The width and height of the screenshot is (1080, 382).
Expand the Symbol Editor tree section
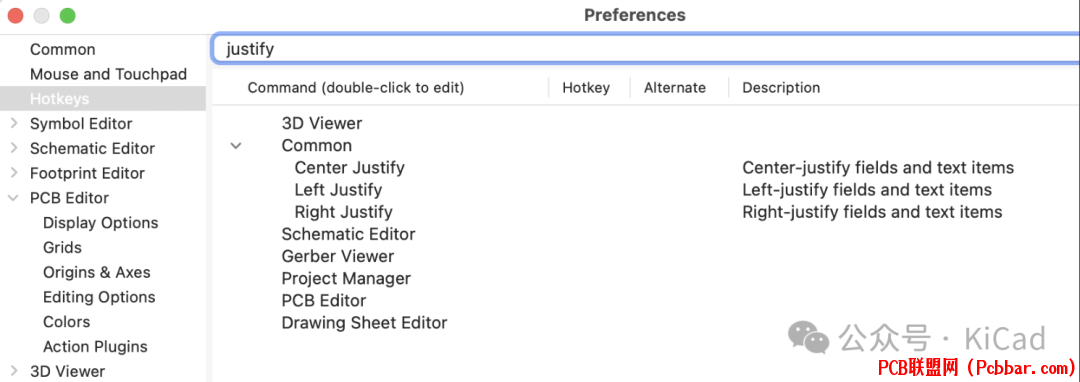pos(13,124)
